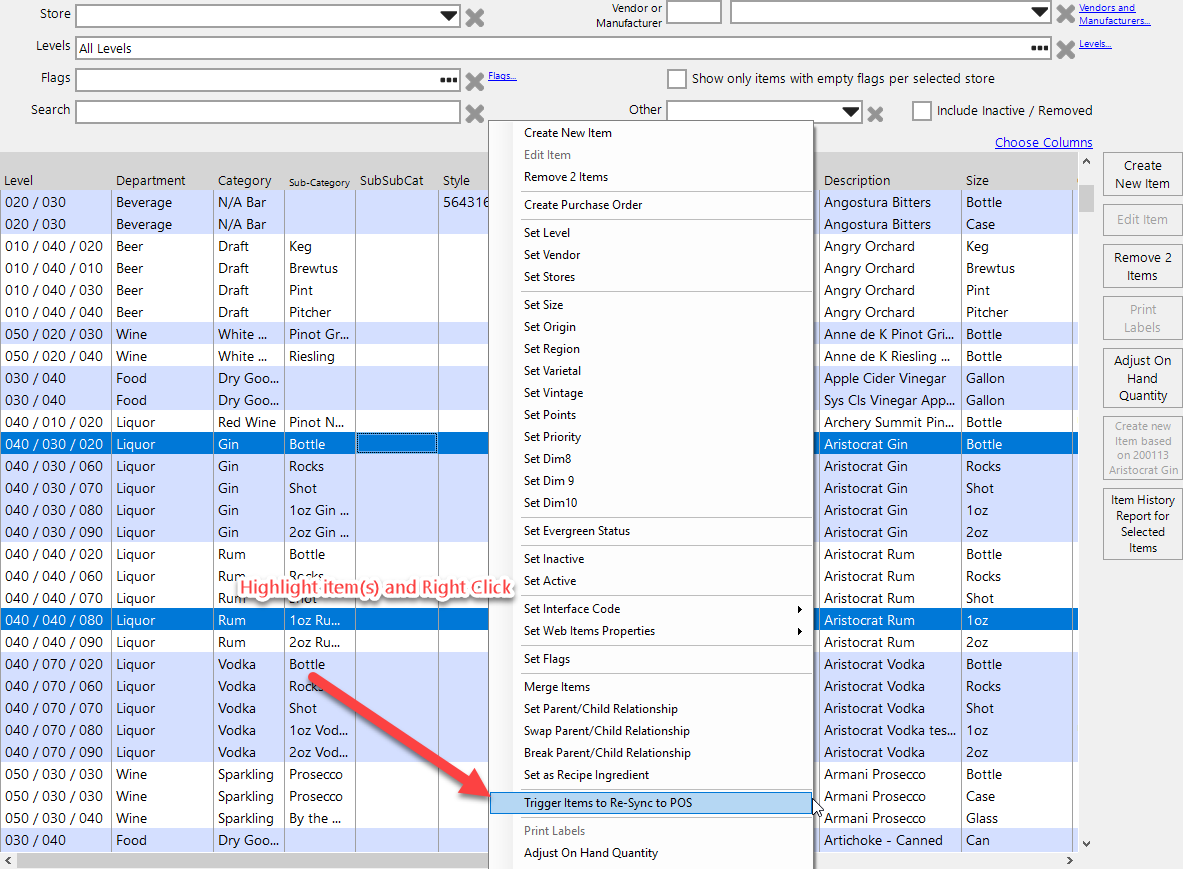Click the Riesling sub-category cell
The image size is (1183, 869).
click(x=319, y=356)
